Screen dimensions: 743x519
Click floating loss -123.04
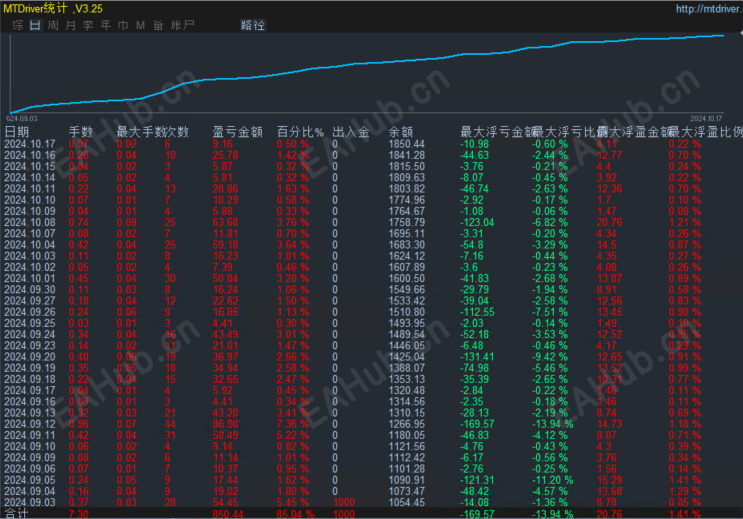pyautogui.click(x=477, y=222)
